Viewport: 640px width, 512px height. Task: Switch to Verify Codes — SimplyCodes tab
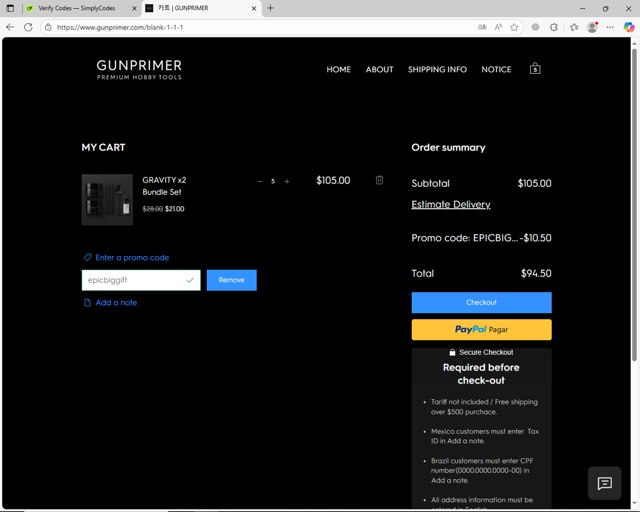pyautogui.click(x=77, y=8)
